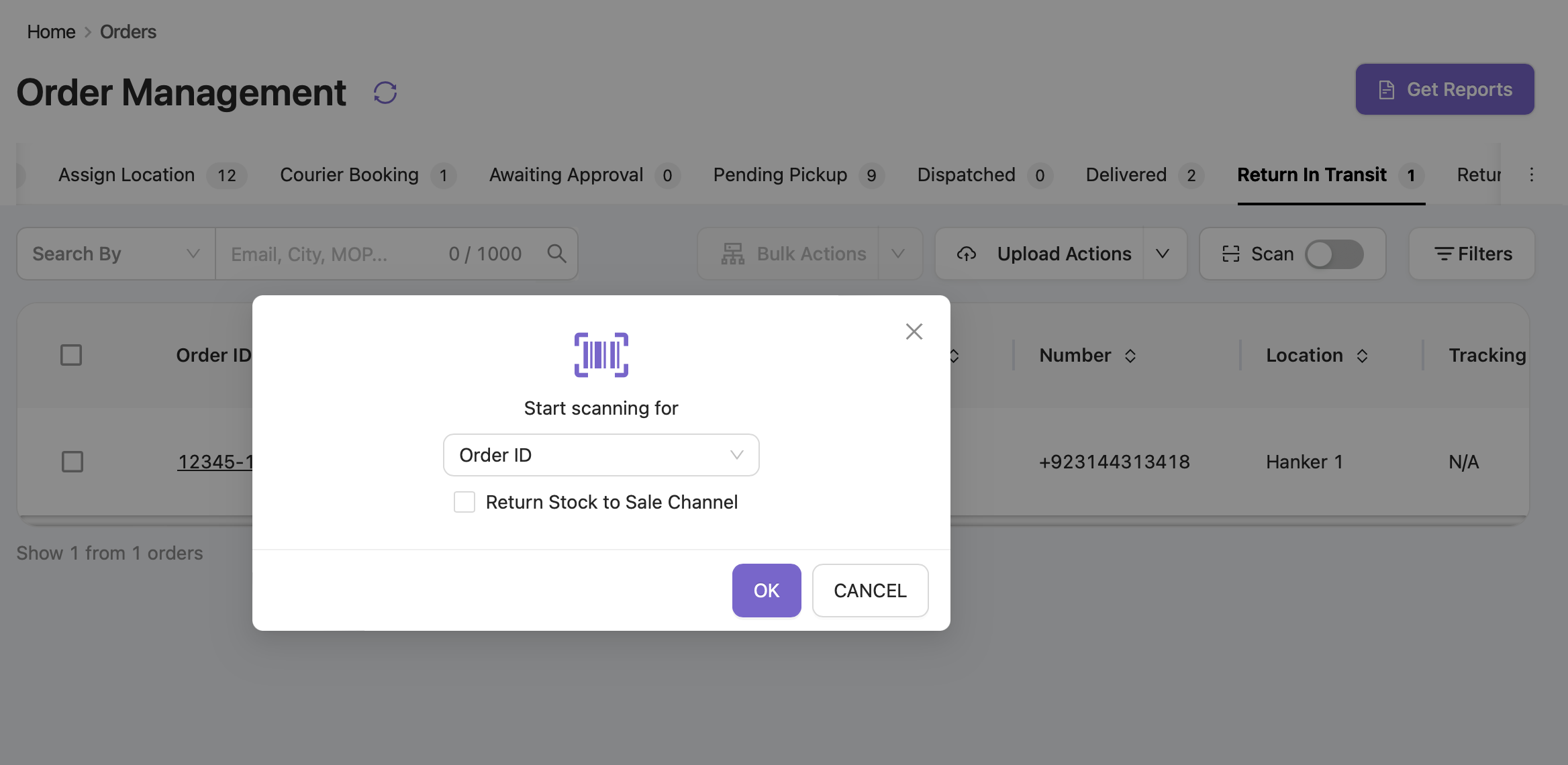Click the N/A tracking cell
This screenshot has height=765, width=1568.
click(x=1463, y=462)
